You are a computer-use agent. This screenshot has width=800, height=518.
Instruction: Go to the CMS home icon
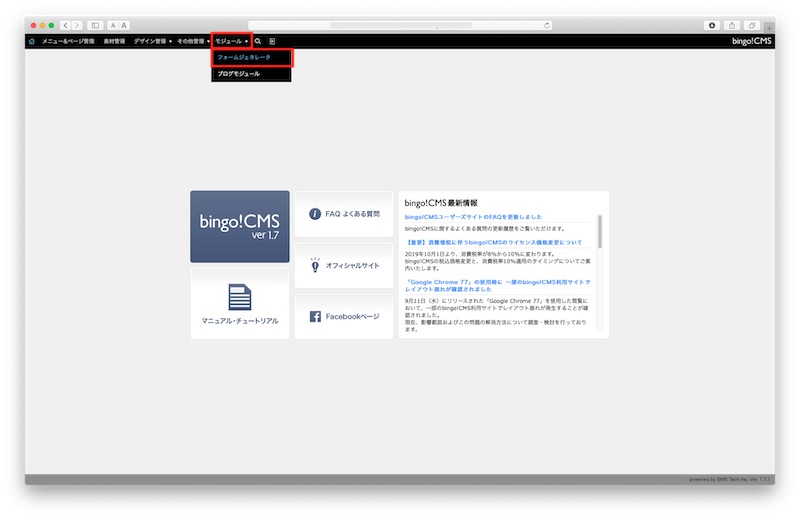pos(32,41)
